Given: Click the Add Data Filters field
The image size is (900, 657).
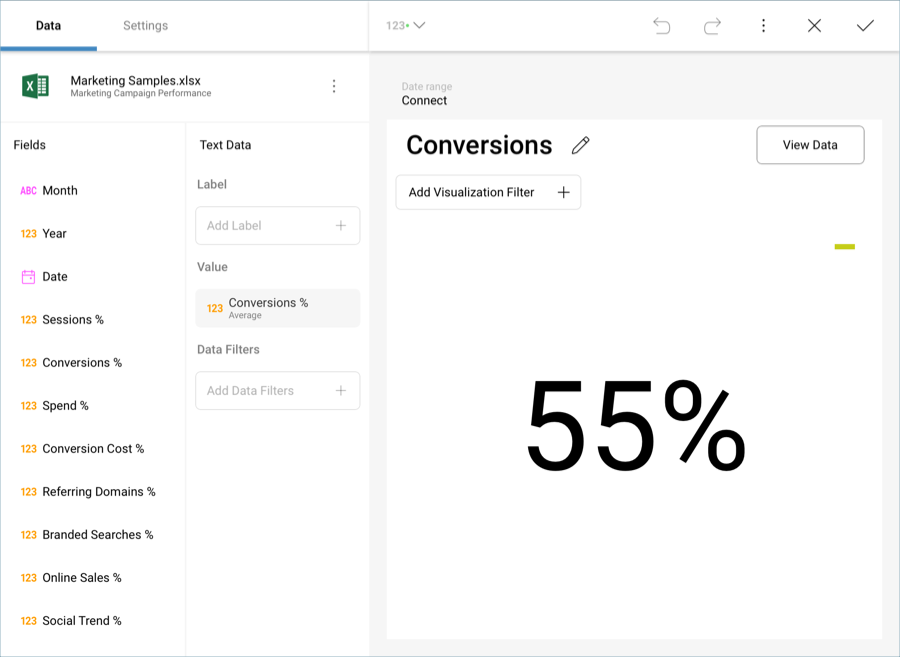Looking at the screenshot, I should tap(277, 391).
